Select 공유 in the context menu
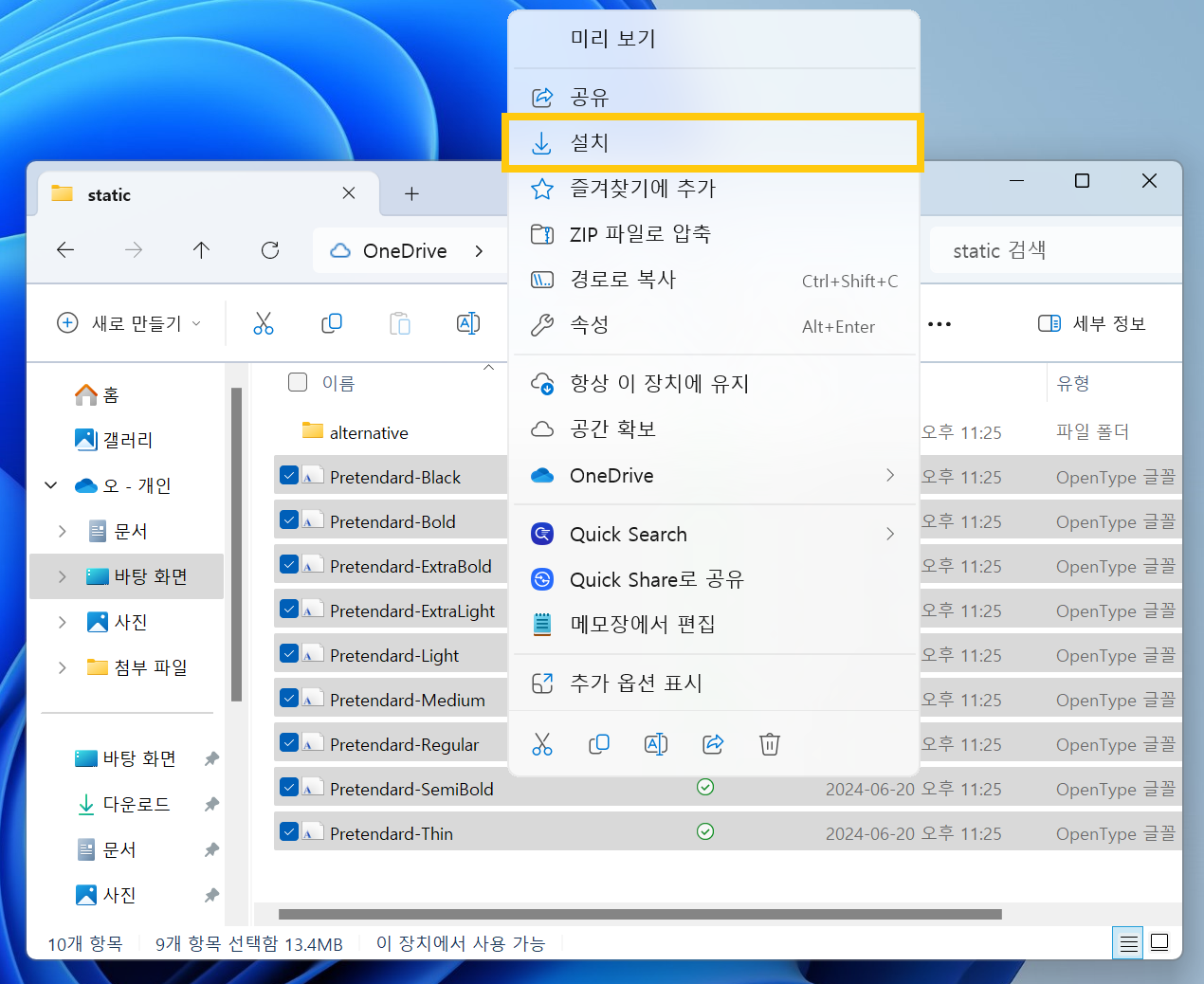Image resolution: width=1204 pixels, height=984 pixels. click(x=714, y=98)
